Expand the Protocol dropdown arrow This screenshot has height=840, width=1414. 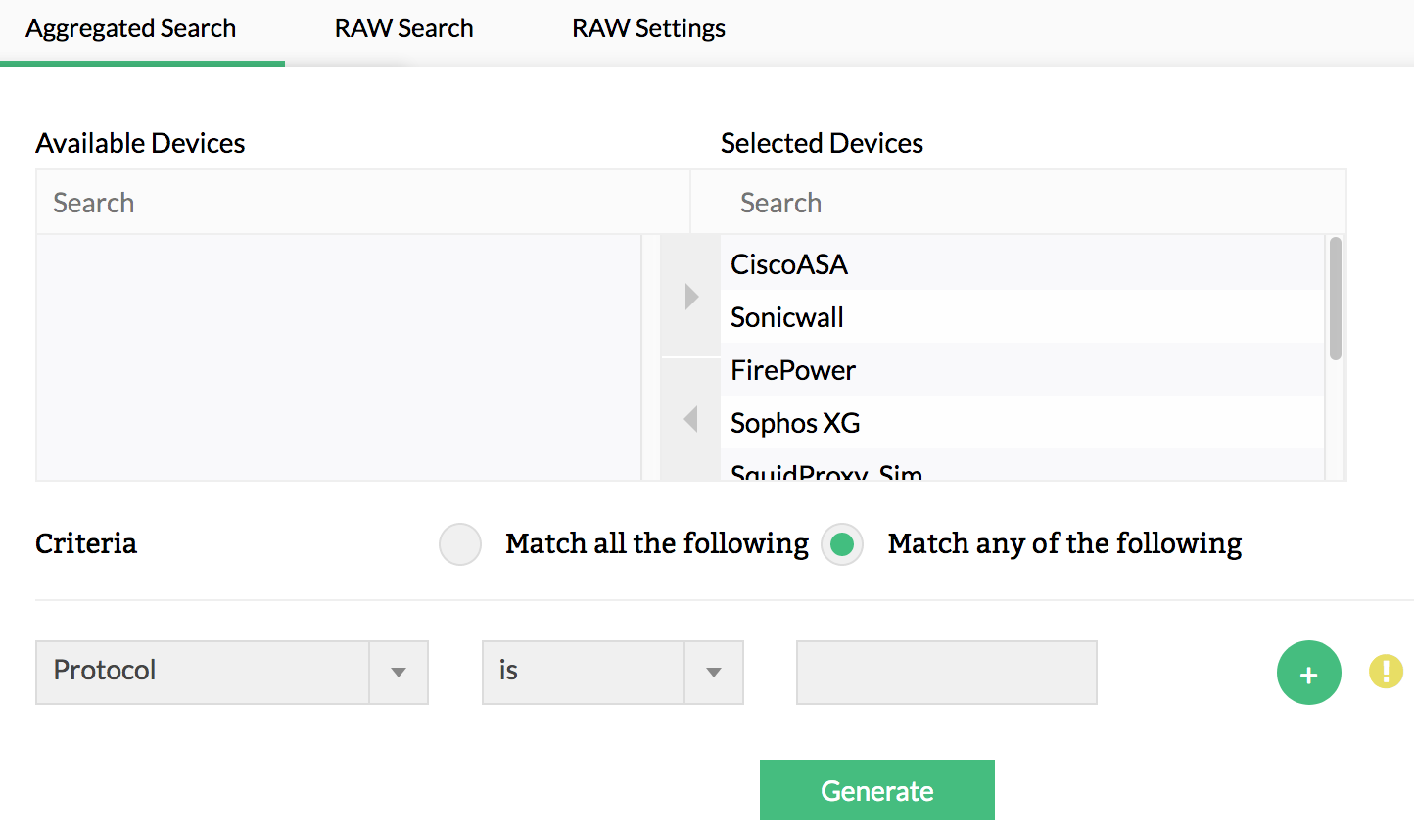(400, 672)
